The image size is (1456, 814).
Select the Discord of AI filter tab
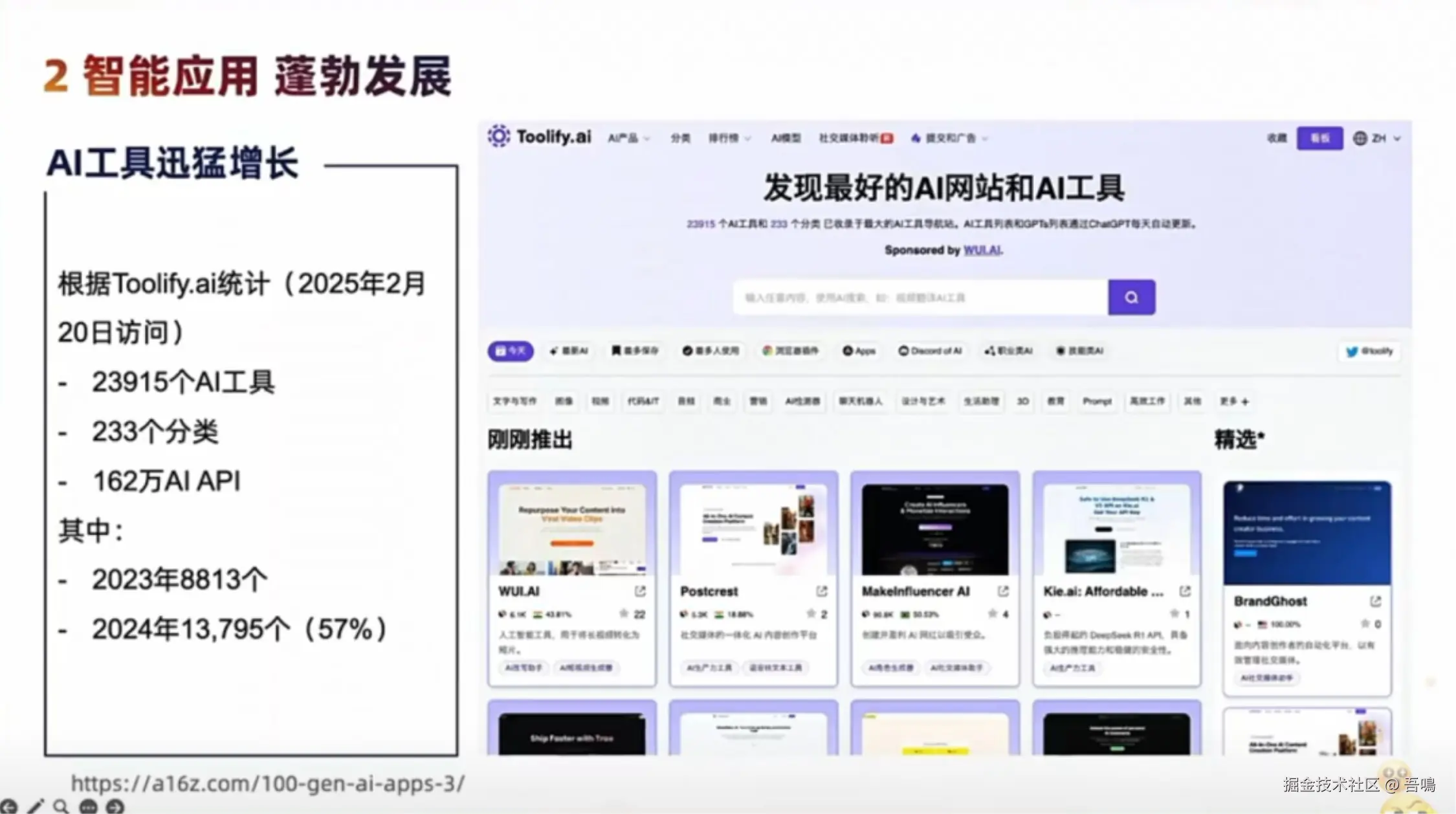click(930, 351)
